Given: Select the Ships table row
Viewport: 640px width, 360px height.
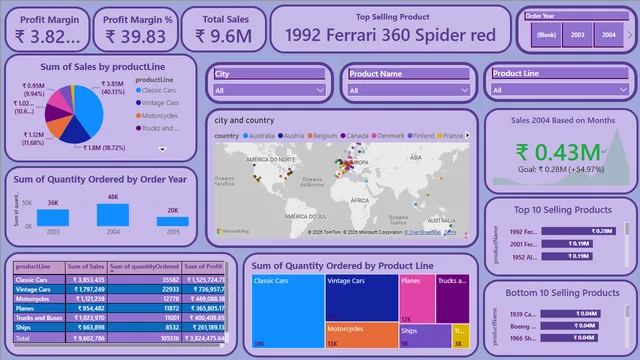Looking at the screenshot, I should 119,327.
